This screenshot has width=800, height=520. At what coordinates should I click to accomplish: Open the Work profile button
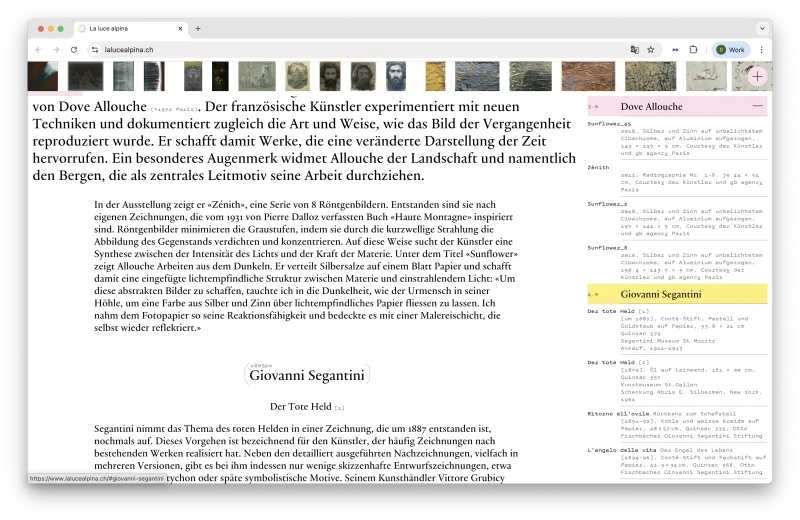pos(731,50)
